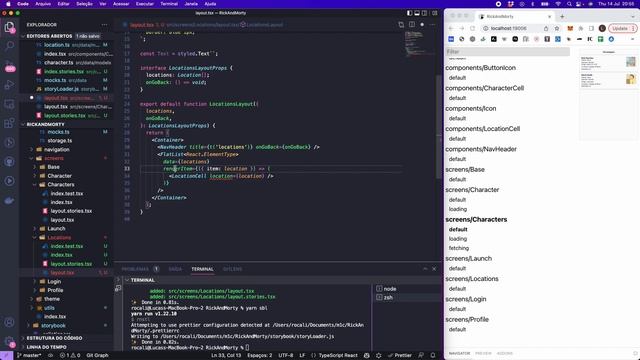
Task: Open the screens/Characters loading story
Action: click(x=458, y=239)
